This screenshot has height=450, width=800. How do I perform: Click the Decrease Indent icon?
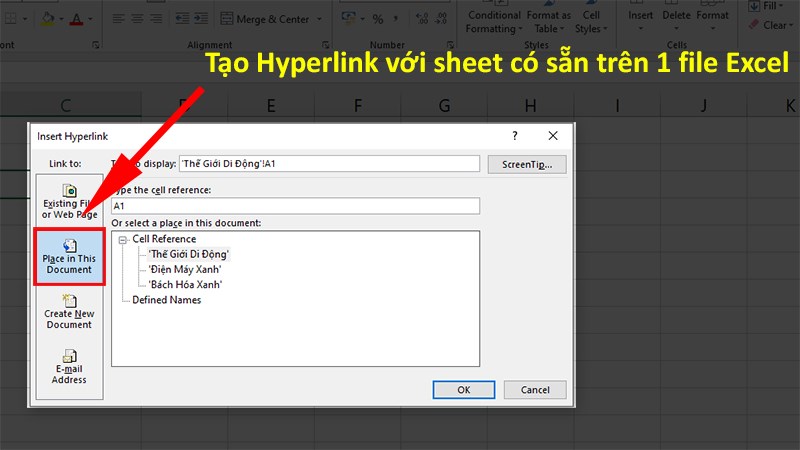click(x=182, y=19)
